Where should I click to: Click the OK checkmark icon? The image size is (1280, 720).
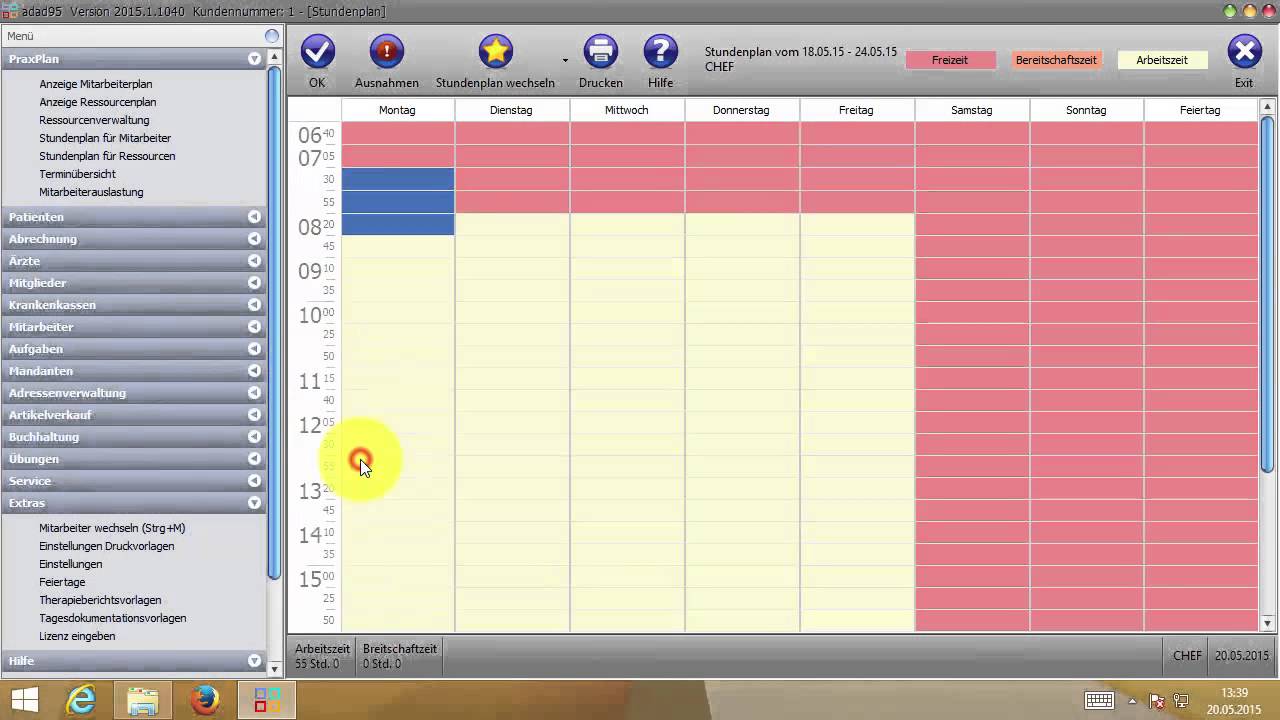tap(317, 51)
